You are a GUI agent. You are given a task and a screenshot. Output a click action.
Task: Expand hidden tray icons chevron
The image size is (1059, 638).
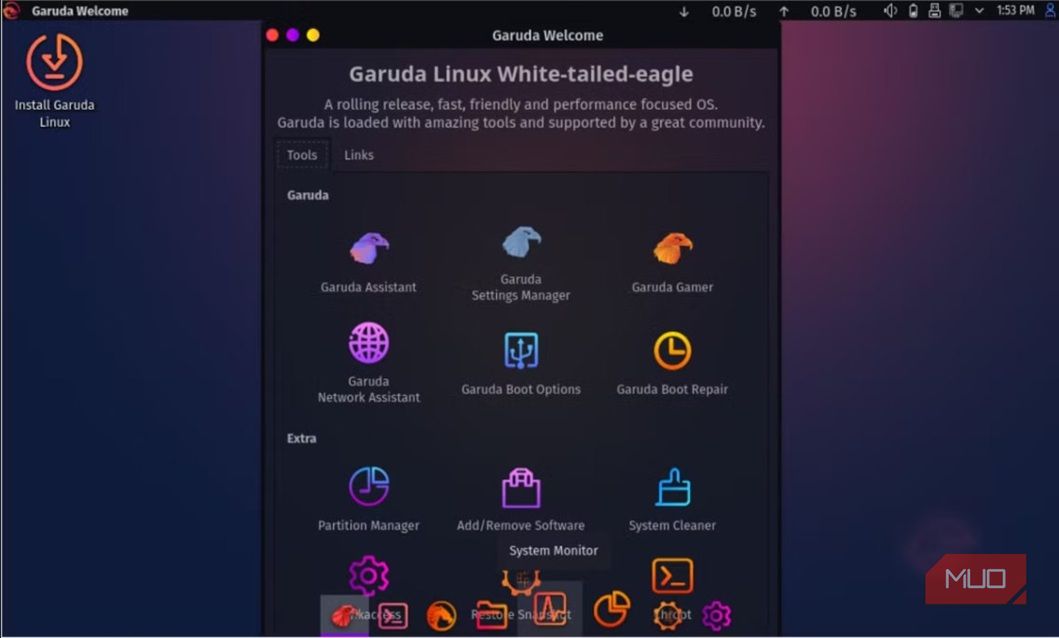tap(979, 11)
